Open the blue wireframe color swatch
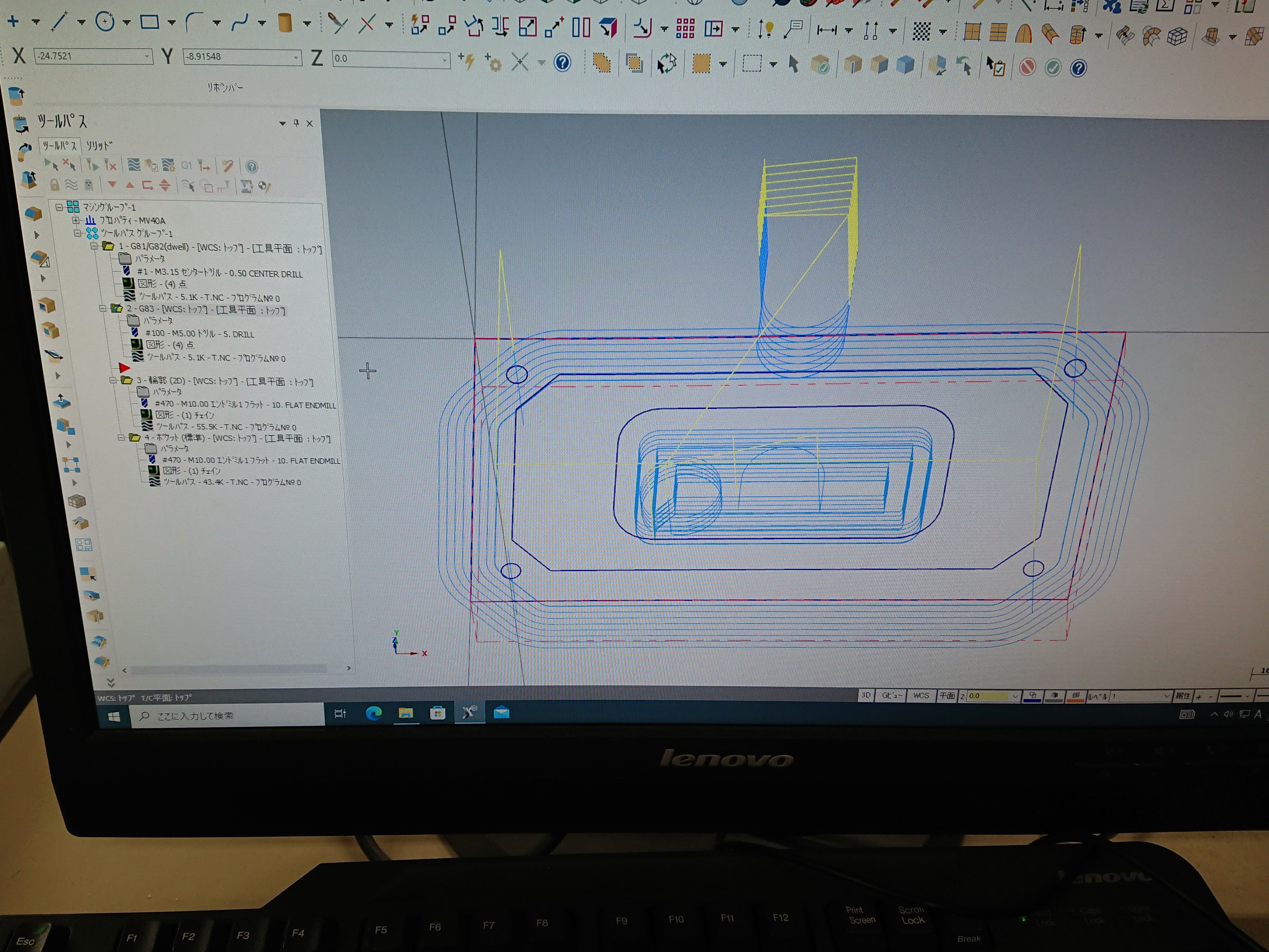This screenshot has height=952, width=1269. 1032,696
